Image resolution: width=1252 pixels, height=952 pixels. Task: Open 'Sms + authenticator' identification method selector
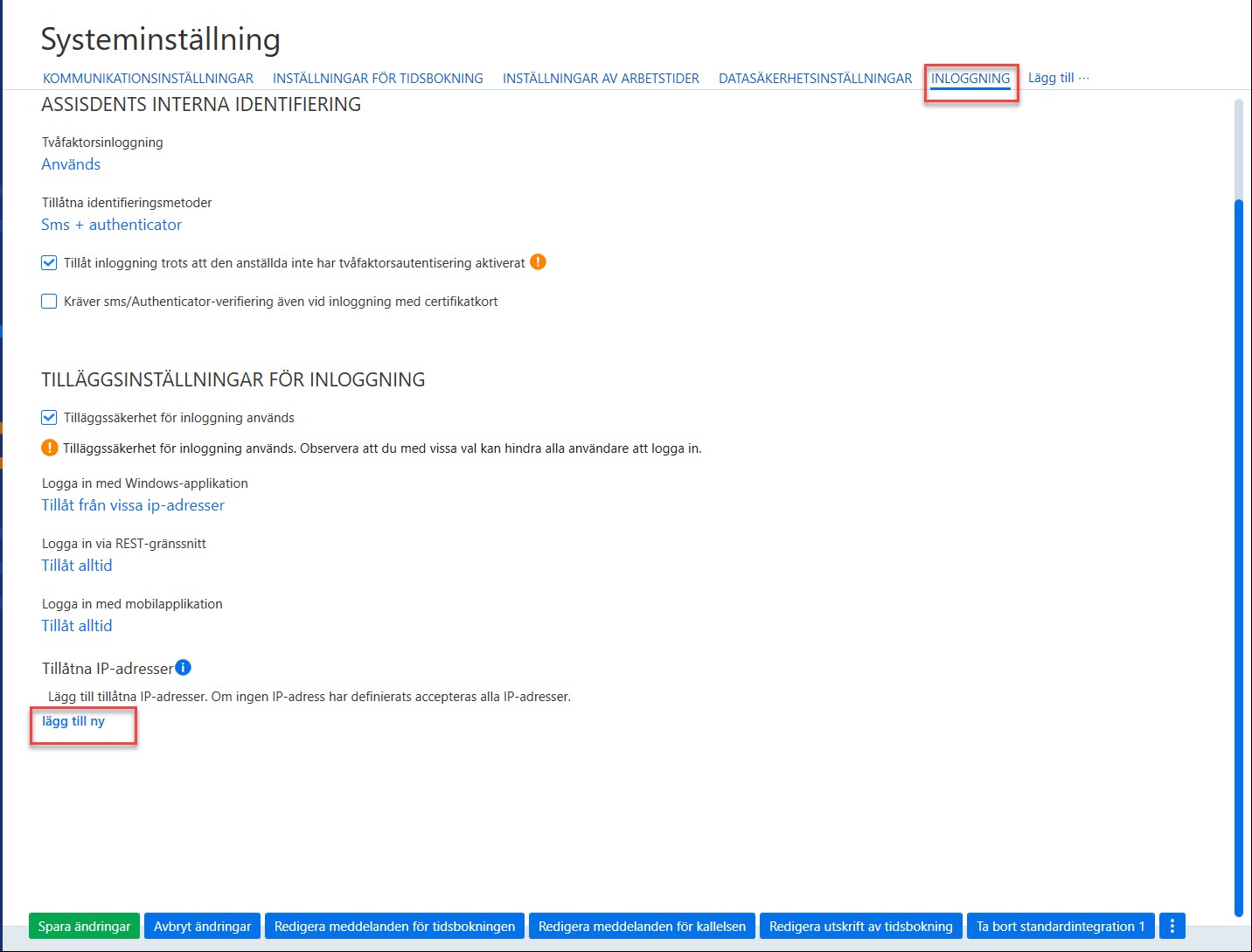tap(112, 225)
